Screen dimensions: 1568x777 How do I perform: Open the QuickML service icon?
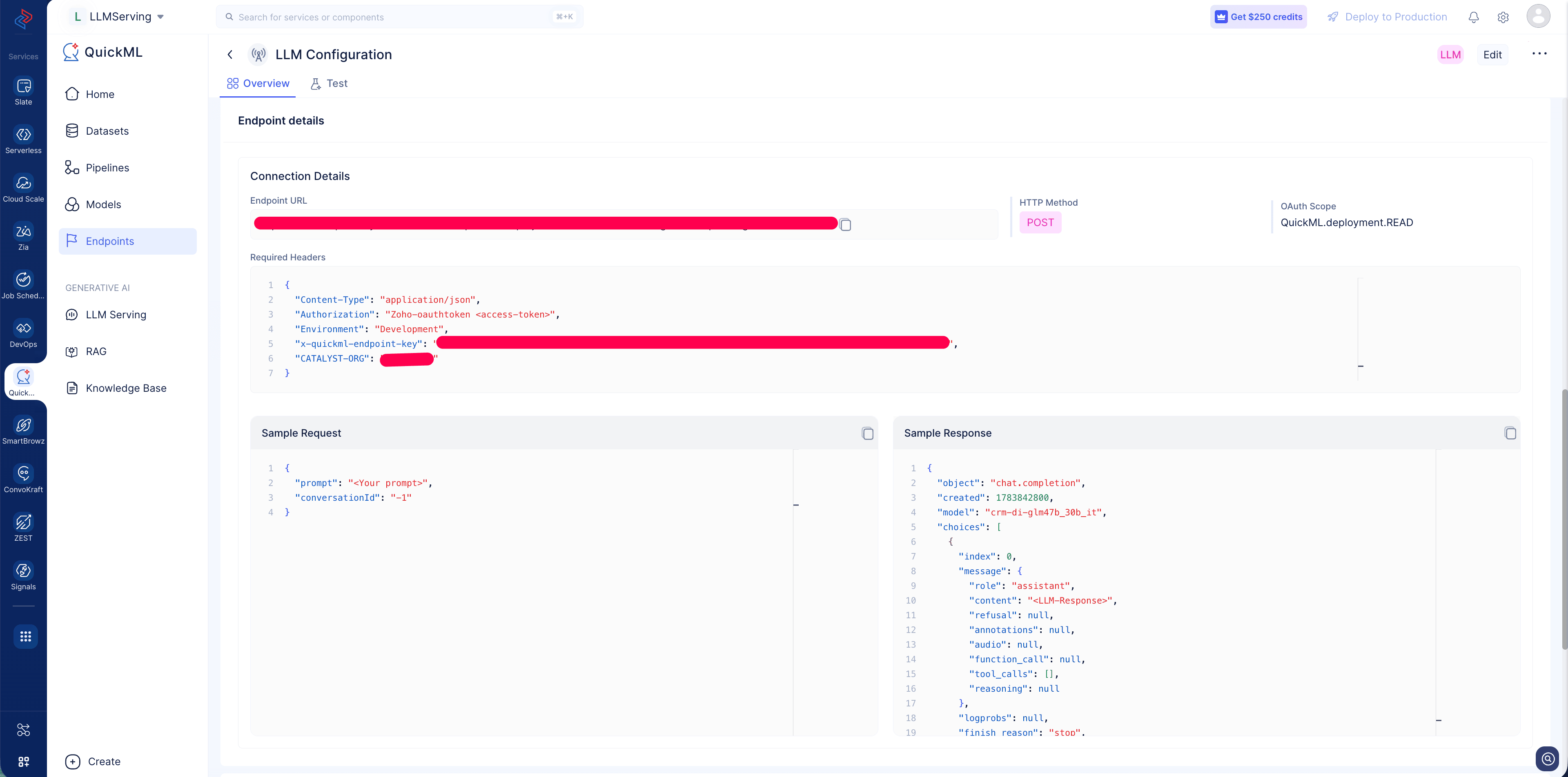[x=23, y=383]
